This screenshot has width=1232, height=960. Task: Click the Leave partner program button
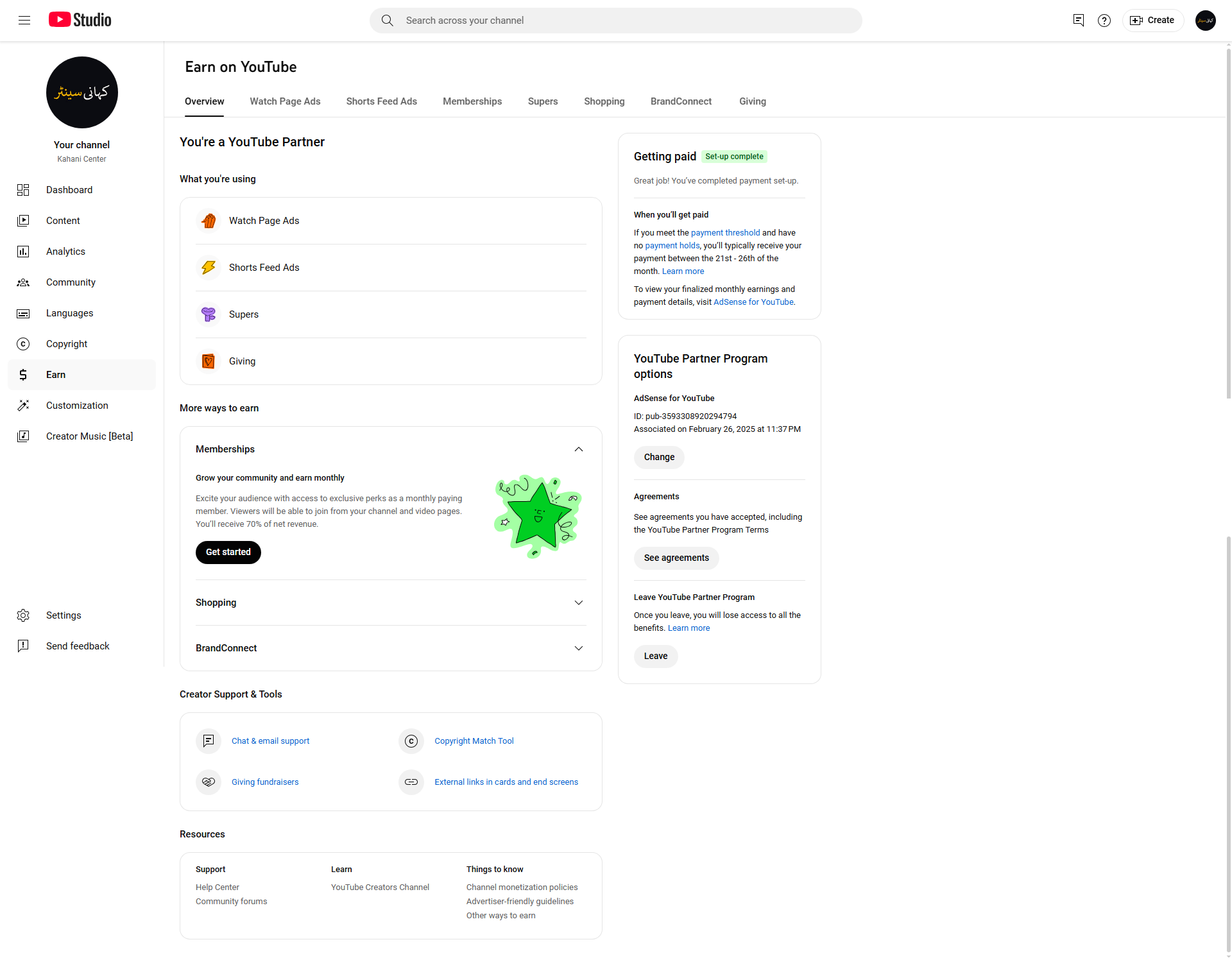[656, 656]
